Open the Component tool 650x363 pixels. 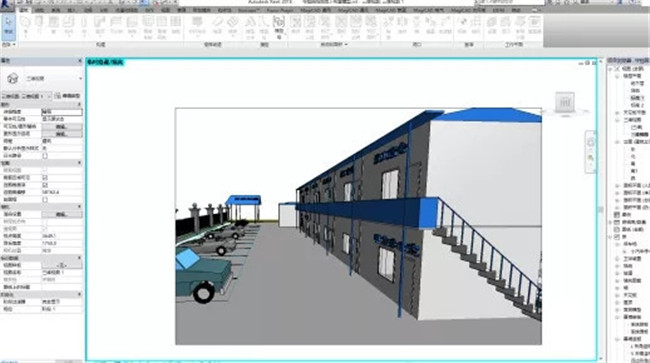68,26
